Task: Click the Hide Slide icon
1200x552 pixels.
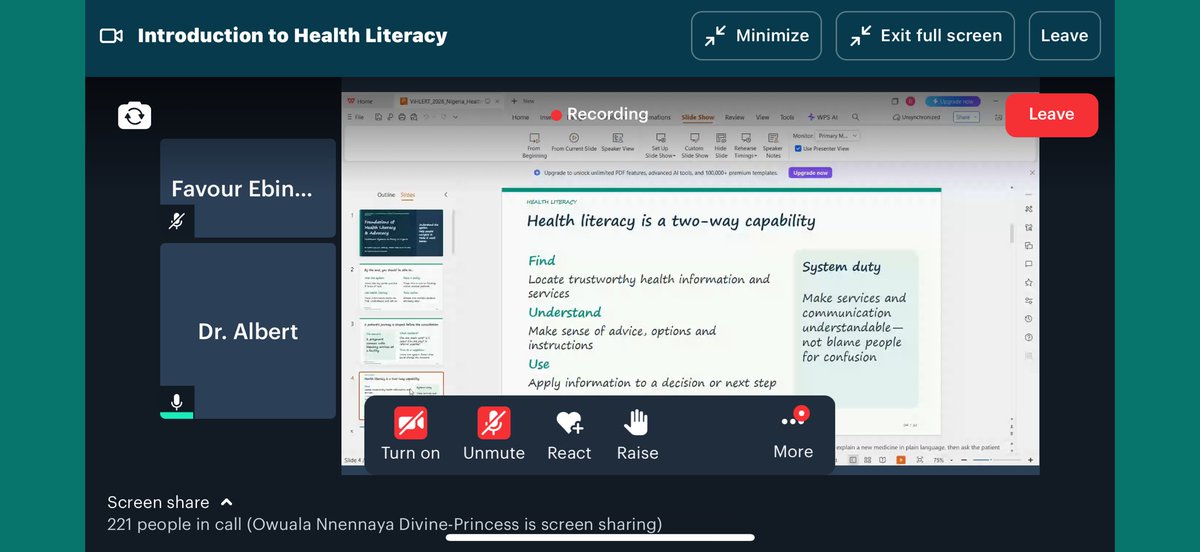Action: 721,145
